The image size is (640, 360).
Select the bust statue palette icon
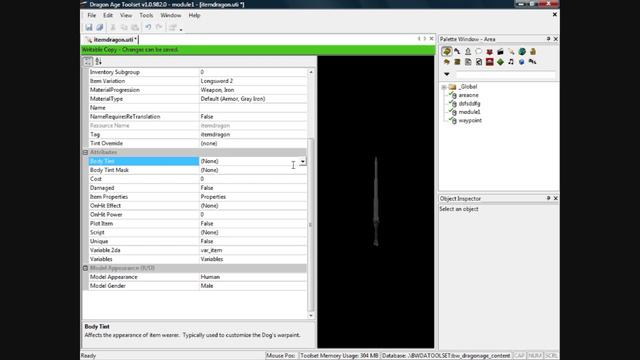click(x=468, y=51)
